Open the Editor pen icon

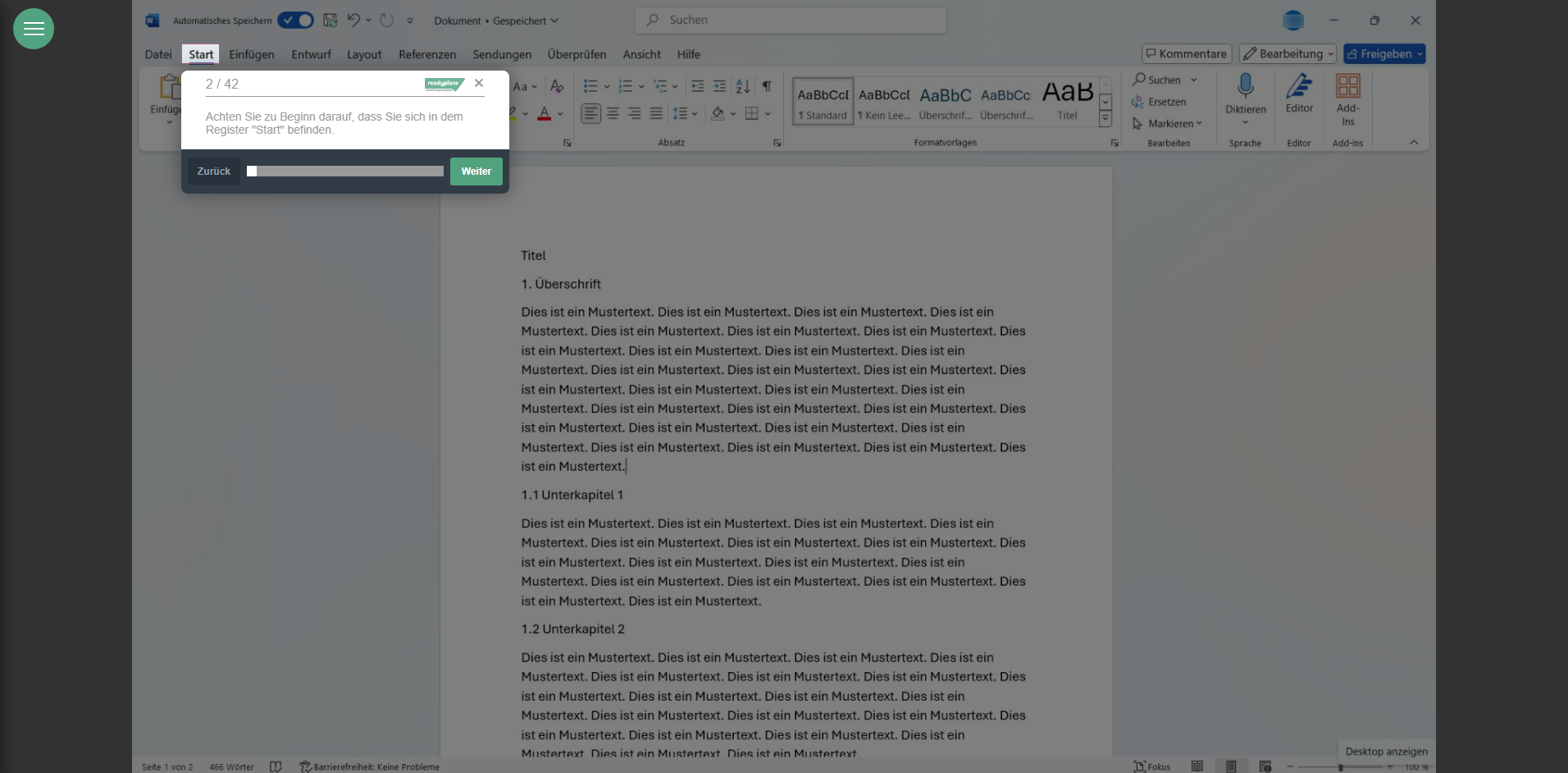(x=1299, y=86)
